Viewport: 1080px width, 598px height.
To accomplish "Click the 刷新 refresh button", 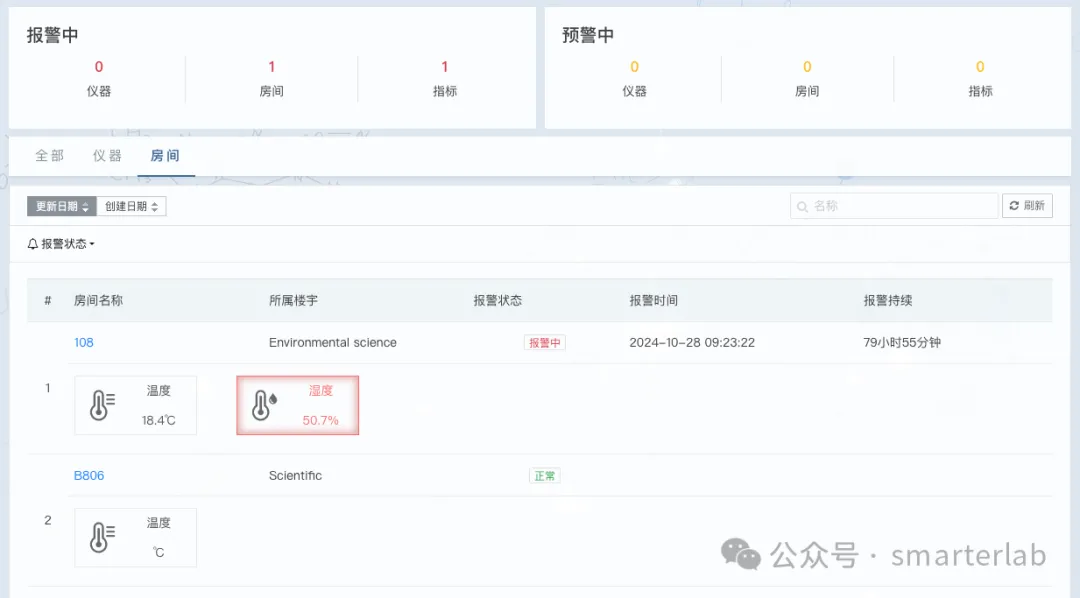I will click(x=1027, y=205).
